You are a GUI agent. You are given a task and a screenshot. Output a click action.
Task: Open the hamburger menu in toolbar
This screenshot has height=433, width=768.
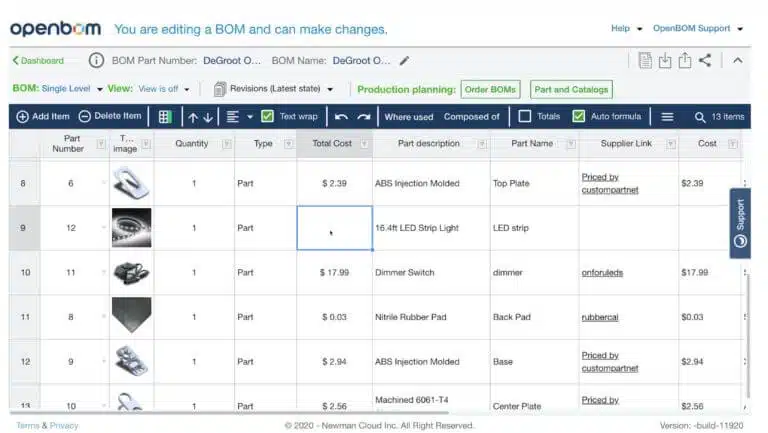667,117
